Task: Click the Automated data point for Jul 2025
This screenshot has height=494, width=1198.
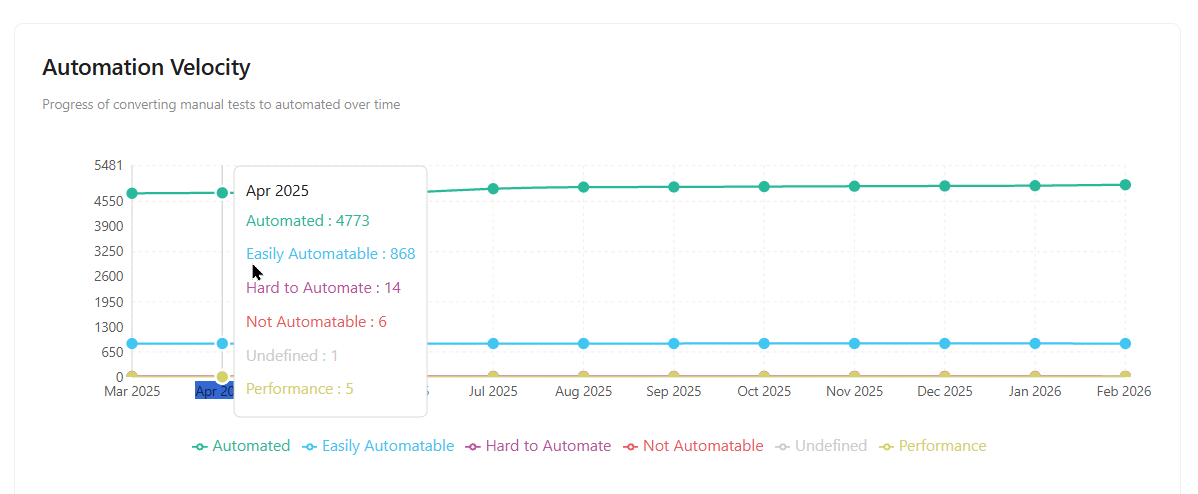Action: (x=493, y=188)
